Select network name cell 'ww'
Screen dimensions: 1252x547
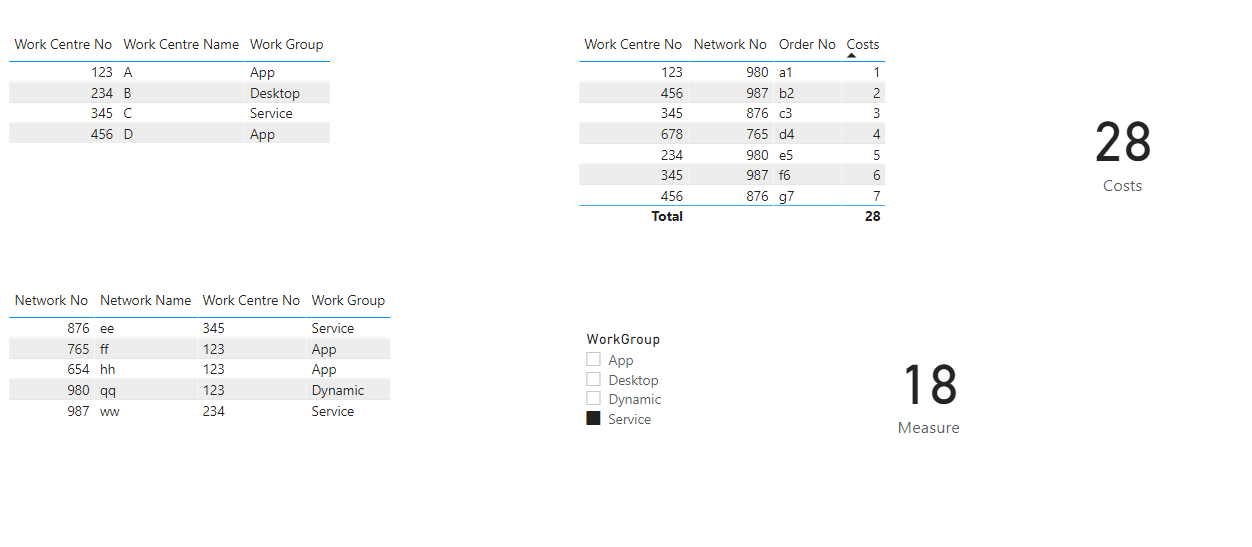click(x=110, y=411)
